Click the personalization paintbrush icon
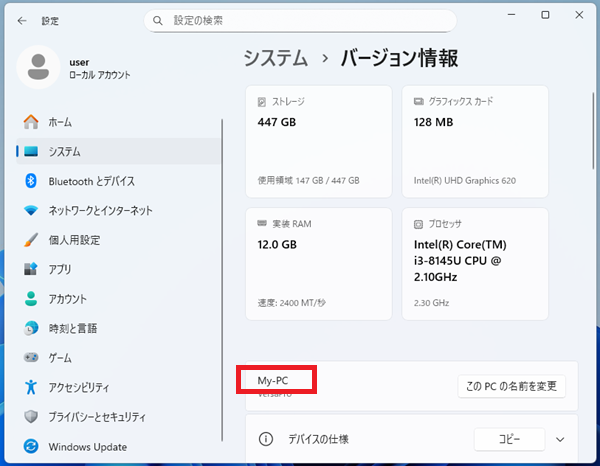Image resolution: width=600 pixels, height=466 pixels. pyautogui.click(x=31, y=240)
